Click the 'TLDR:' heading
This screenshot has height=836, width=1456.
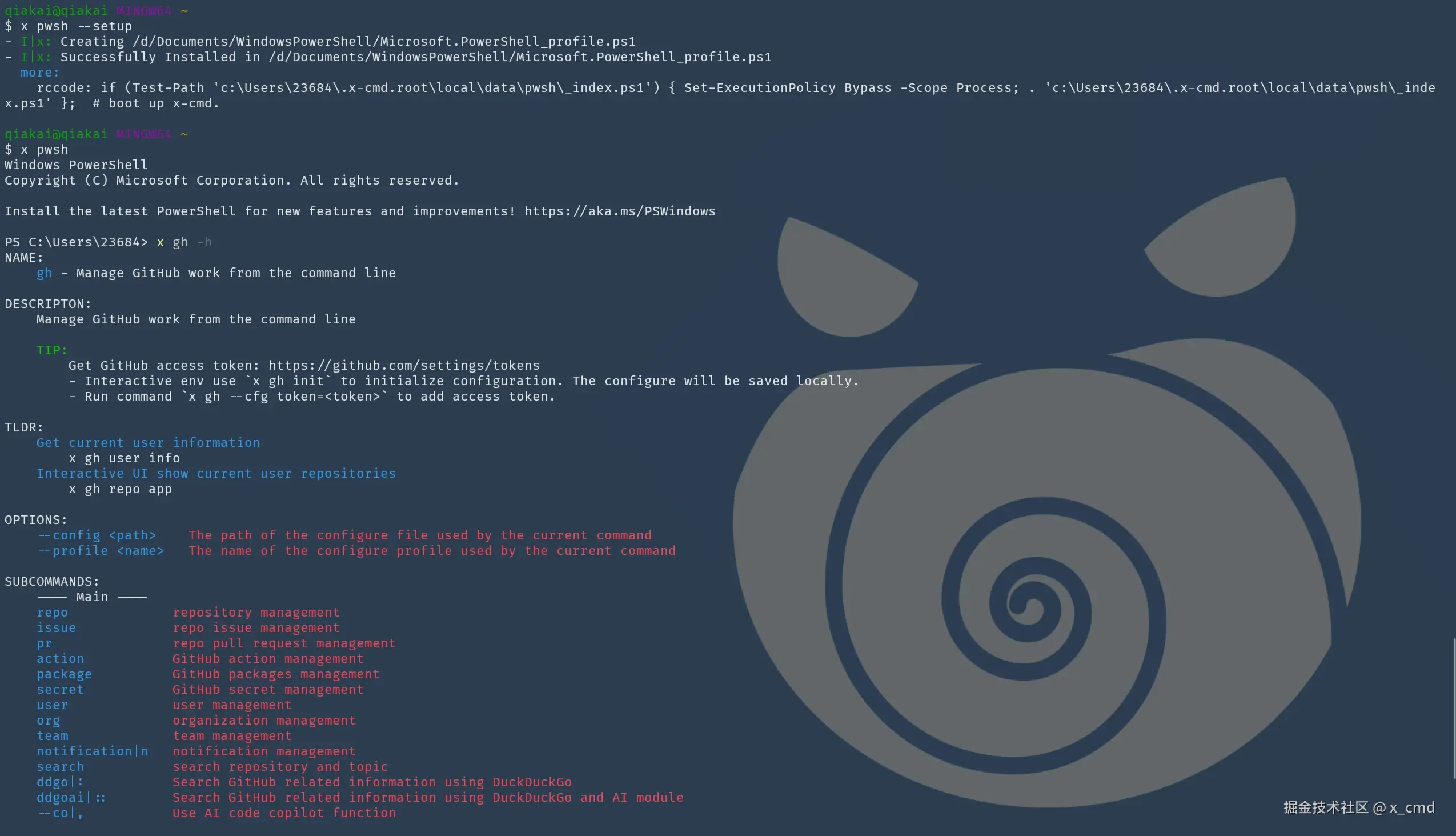pyautogui.click(x=24, y=427)
